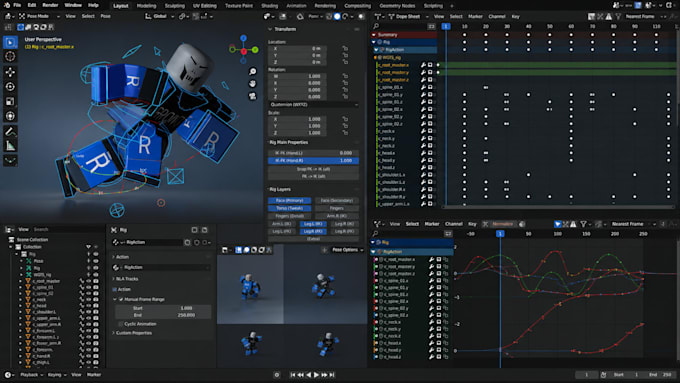Select the Scale tool in the viewport toolbar
The height and width of the screenshot is (383, 680).
10,101
